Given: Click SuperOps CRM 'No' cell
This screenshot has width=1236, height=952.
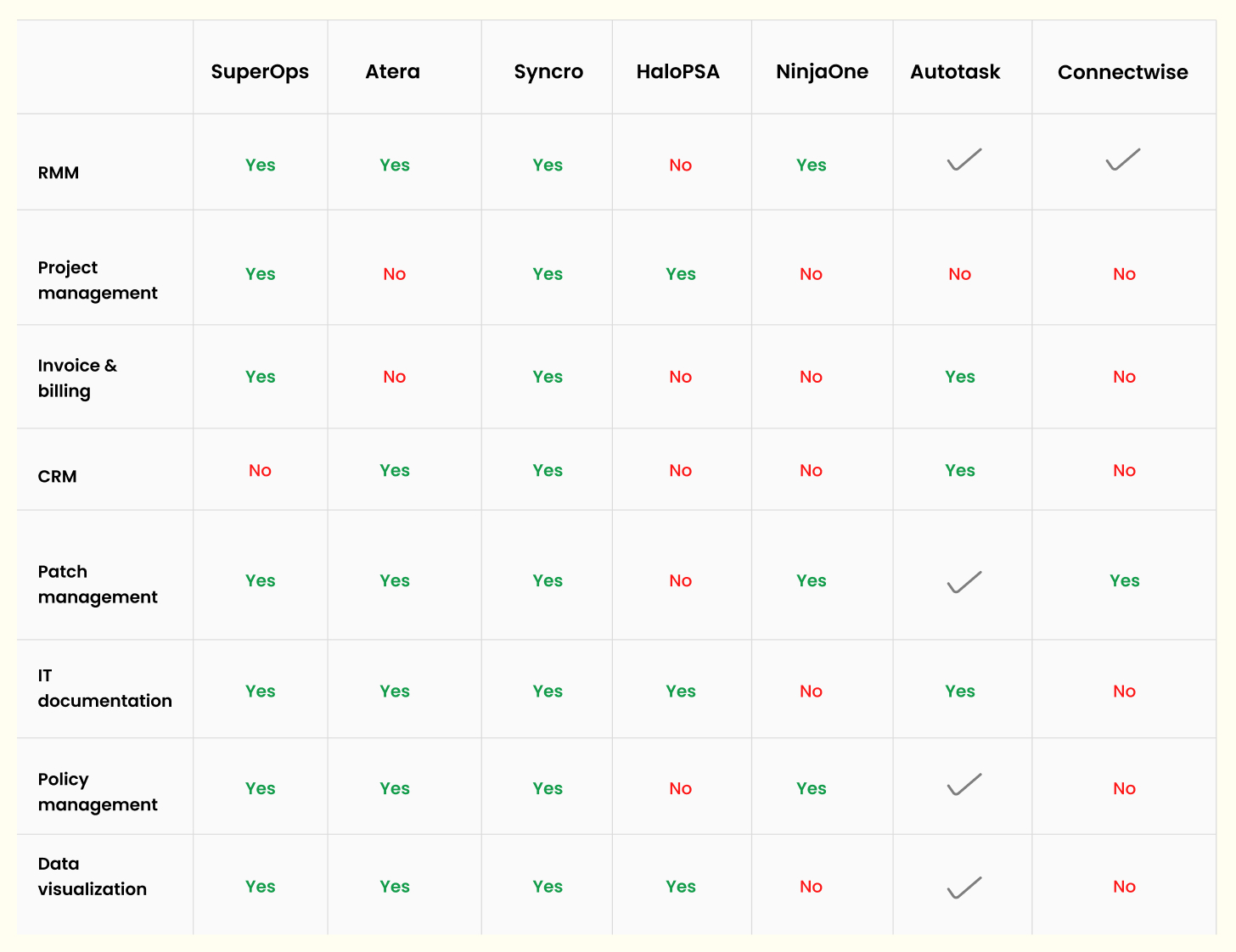Looking at the screenshot, I should 260,471.
